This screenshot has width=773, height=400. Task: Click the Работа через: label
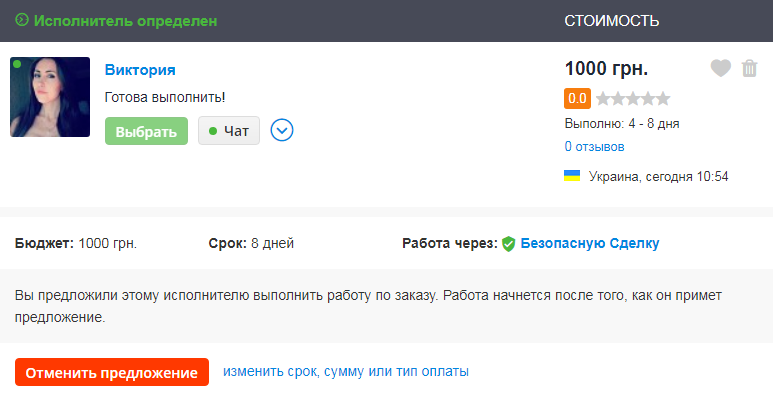pyautogui.click(x=450, y=243)
